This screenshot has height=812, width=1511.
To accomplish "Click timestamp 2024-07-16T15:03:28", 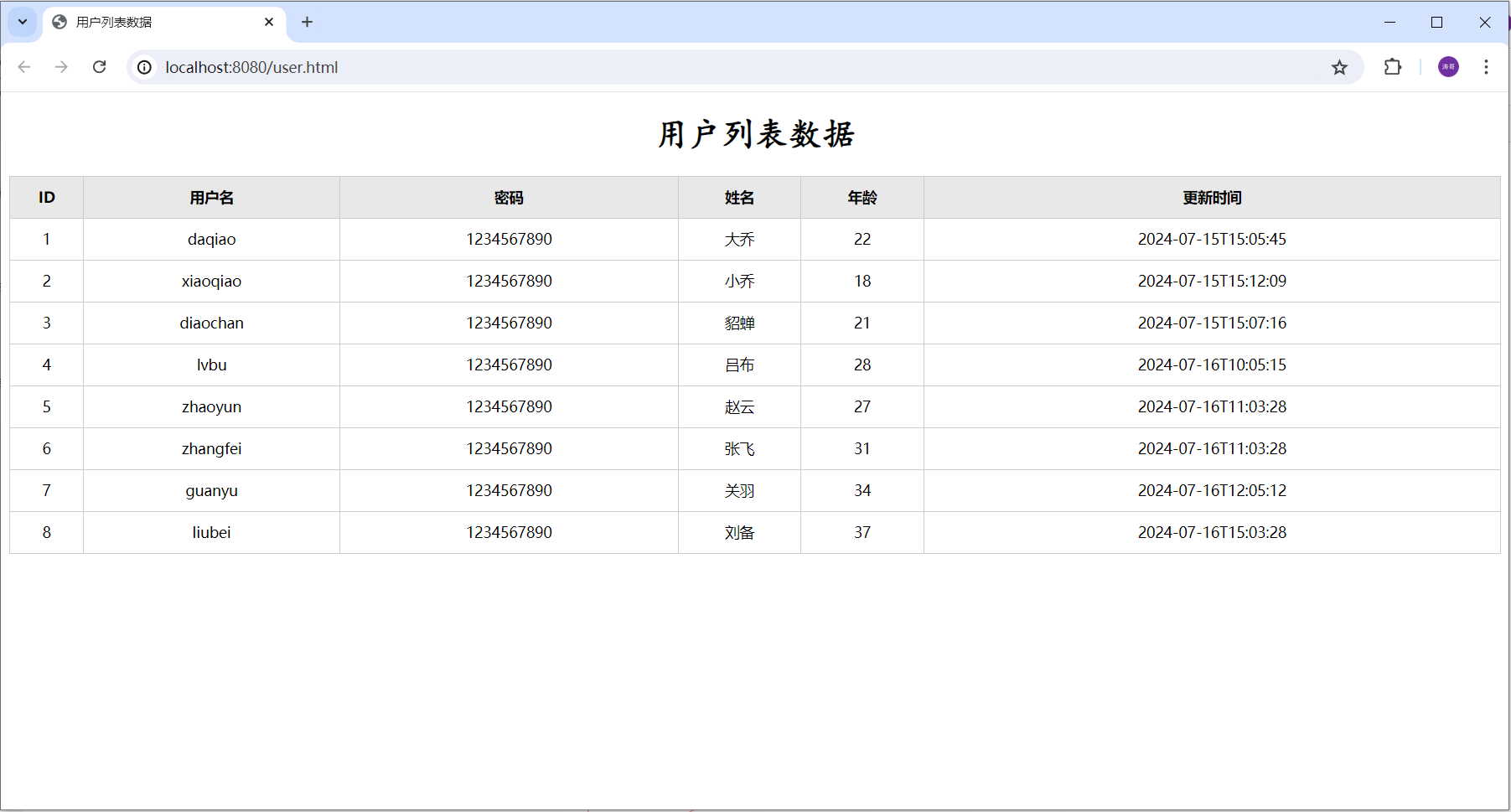I will pos(1212,533).
